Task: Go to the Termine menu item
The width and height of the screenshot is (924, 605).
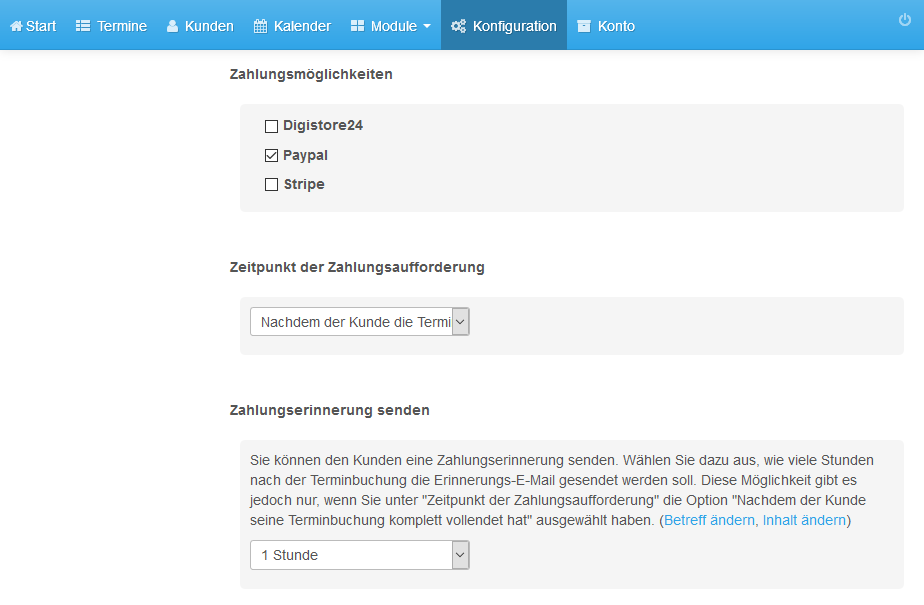Action: (111, 26)
